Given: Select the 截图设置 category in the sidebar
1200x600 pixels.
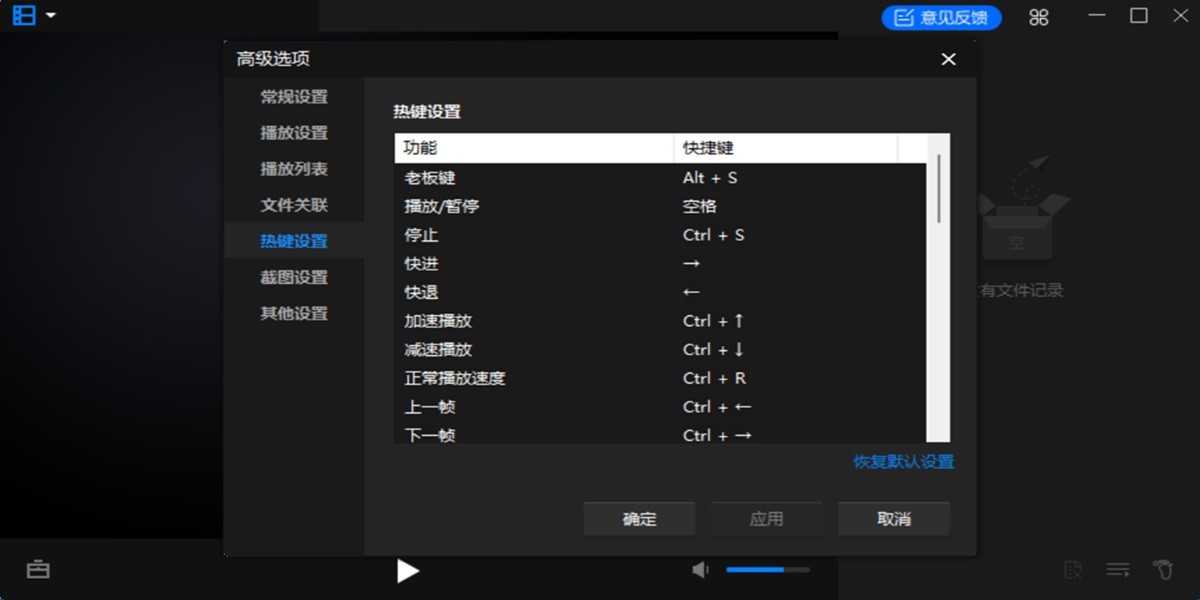Looking at the screenshot, I should tap(295, 276).
